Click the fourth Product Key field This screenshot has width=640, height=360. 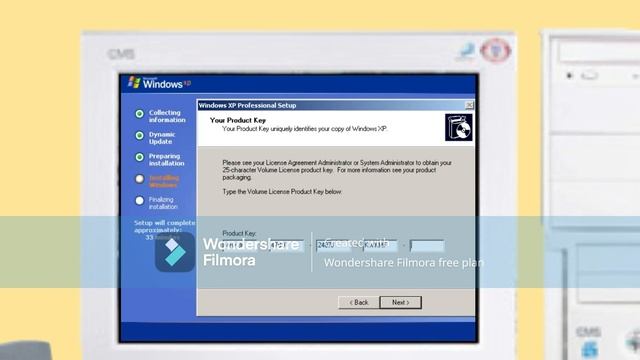coord(380,246)
